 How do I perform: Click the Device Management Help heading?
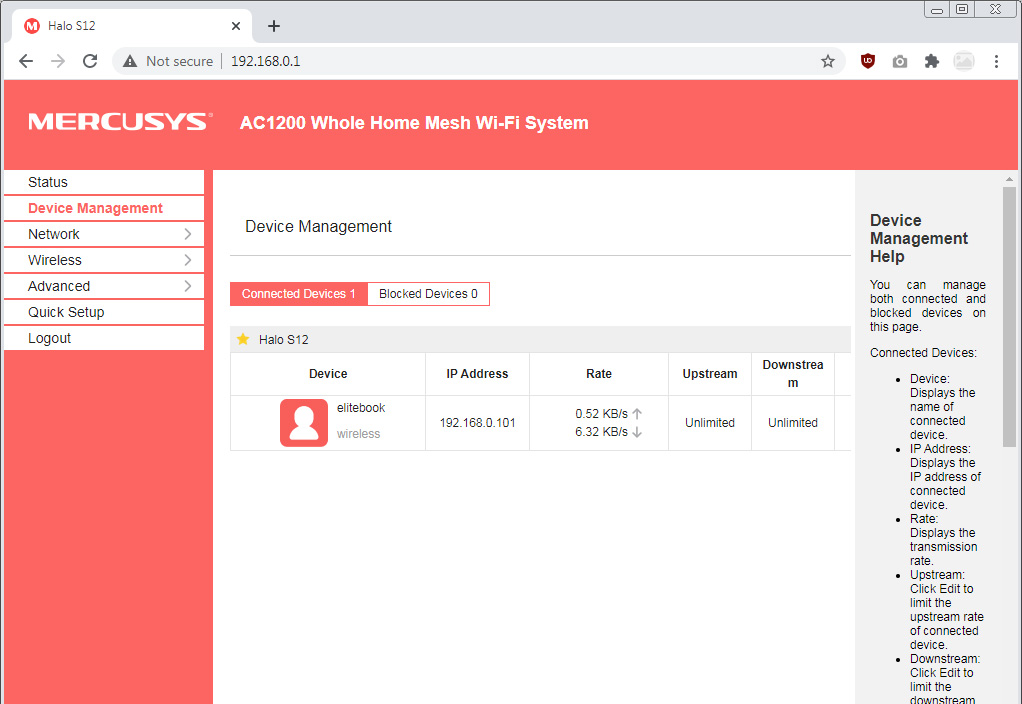click(919, 239)
